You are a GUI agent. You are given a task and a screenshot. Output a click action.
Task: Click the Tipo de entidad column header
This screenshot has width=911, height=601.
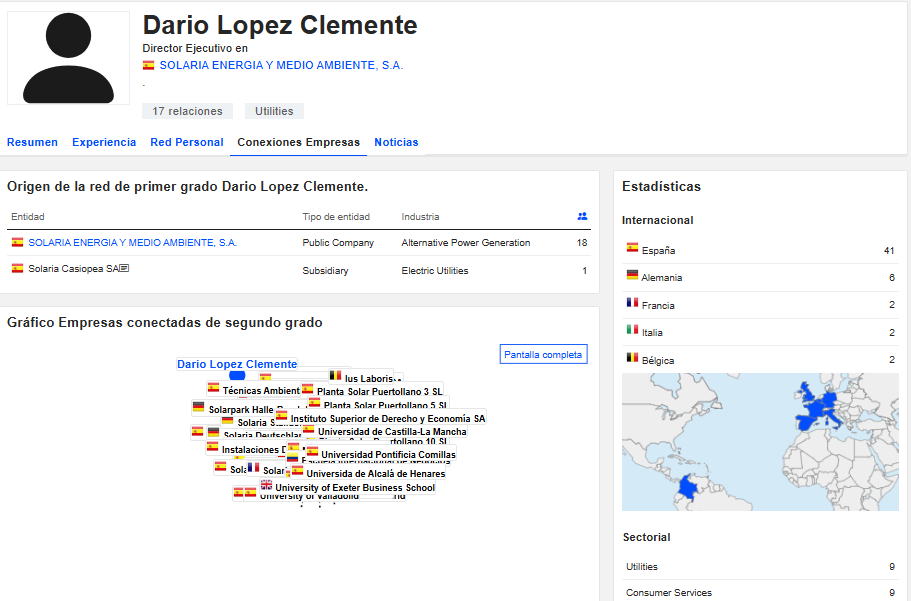[336, 216]
